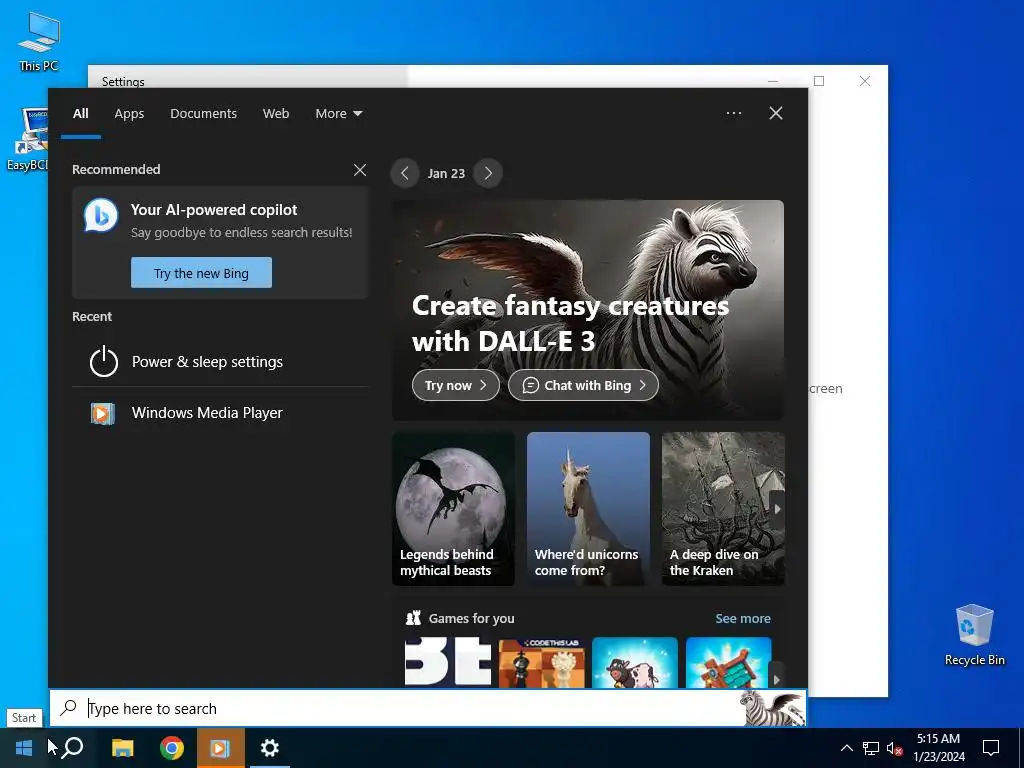
Task: Open Windows Media Player recent item
Action: coord(220,413)
